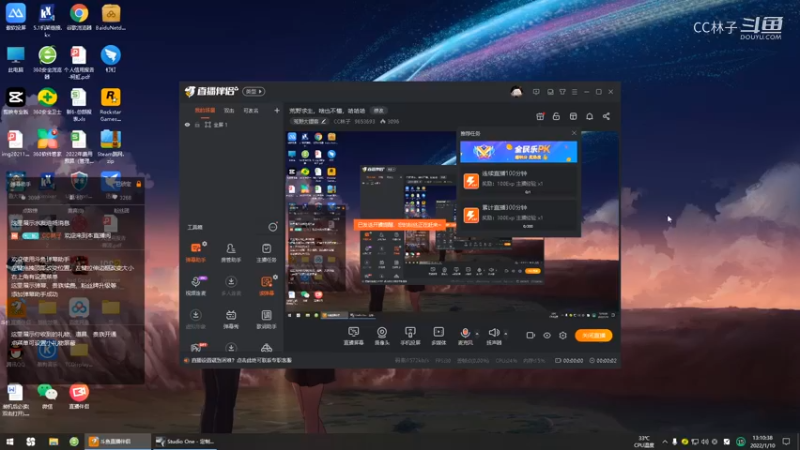Open mail icon in title bar
The image size is (800, 450).
550,92
